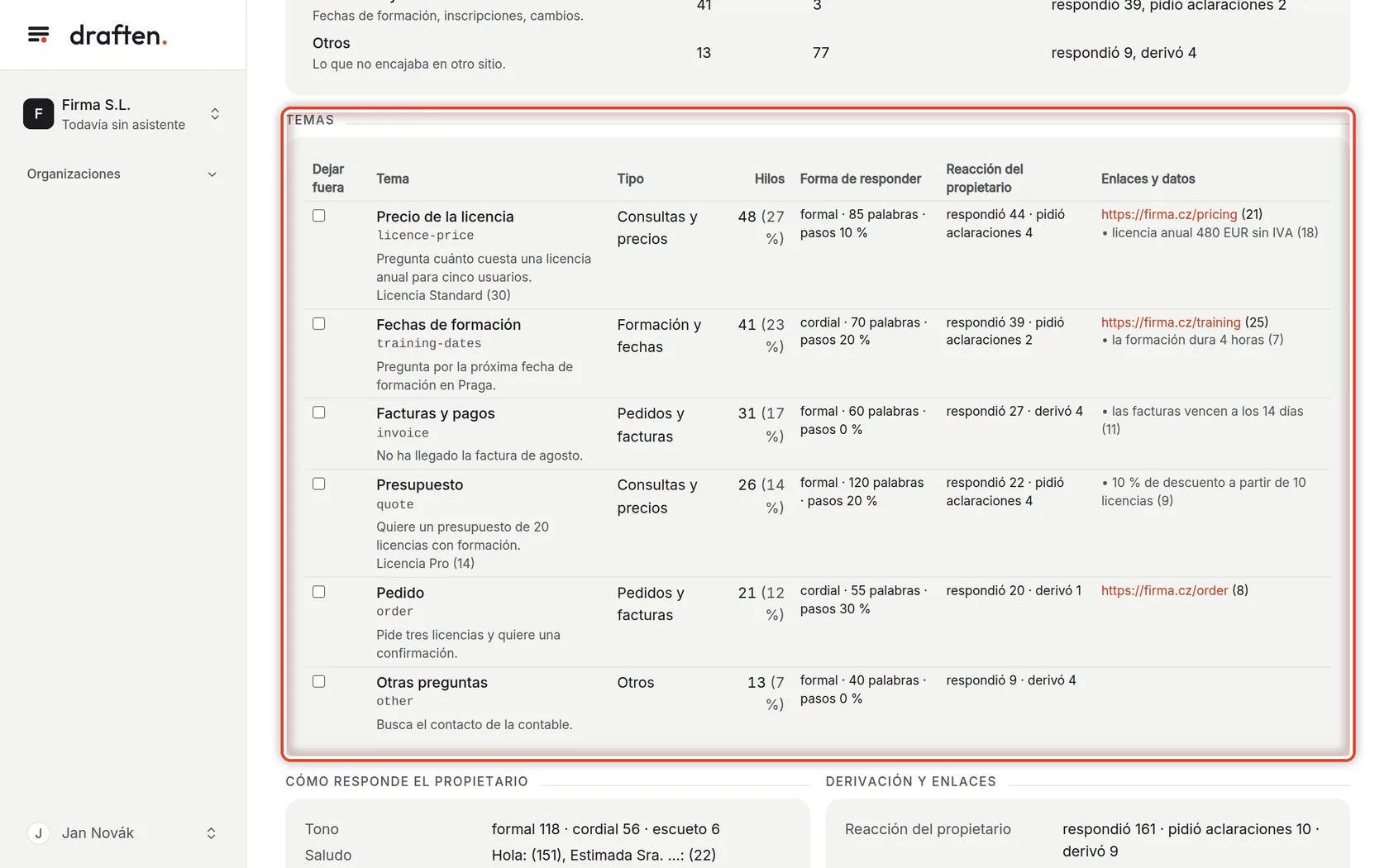Click 'respondió 9, derivó 4' in the summary card

(1124, 53)
